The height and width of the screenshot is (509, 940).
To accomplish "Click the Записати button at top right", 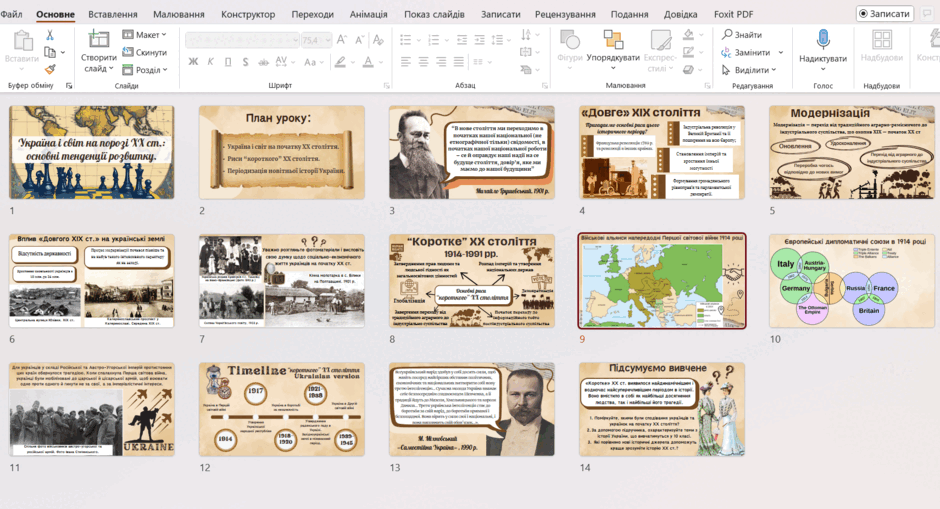I will [x=884, y=13].
